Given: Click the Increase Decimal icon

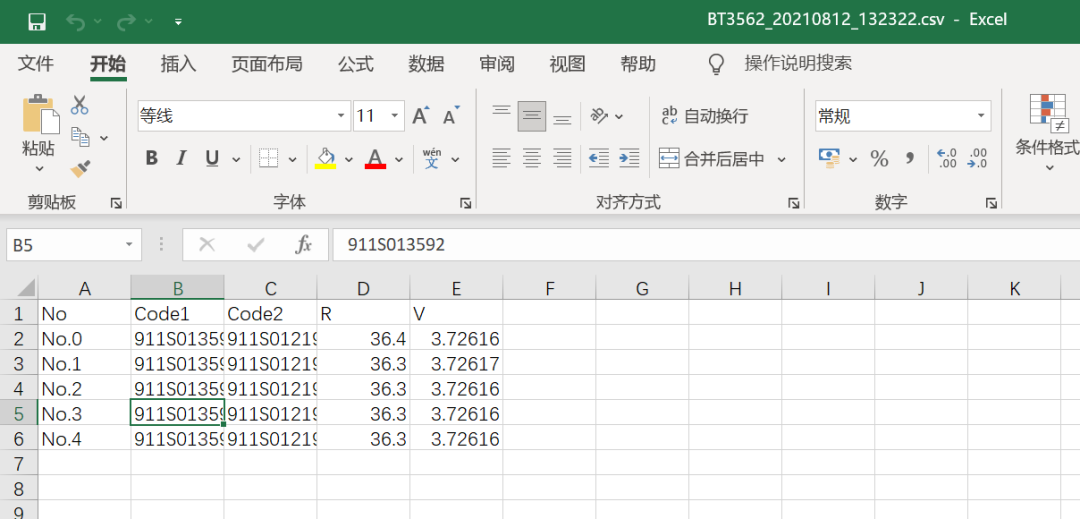Looking at the screenshot, I should (x=946, y=158).
